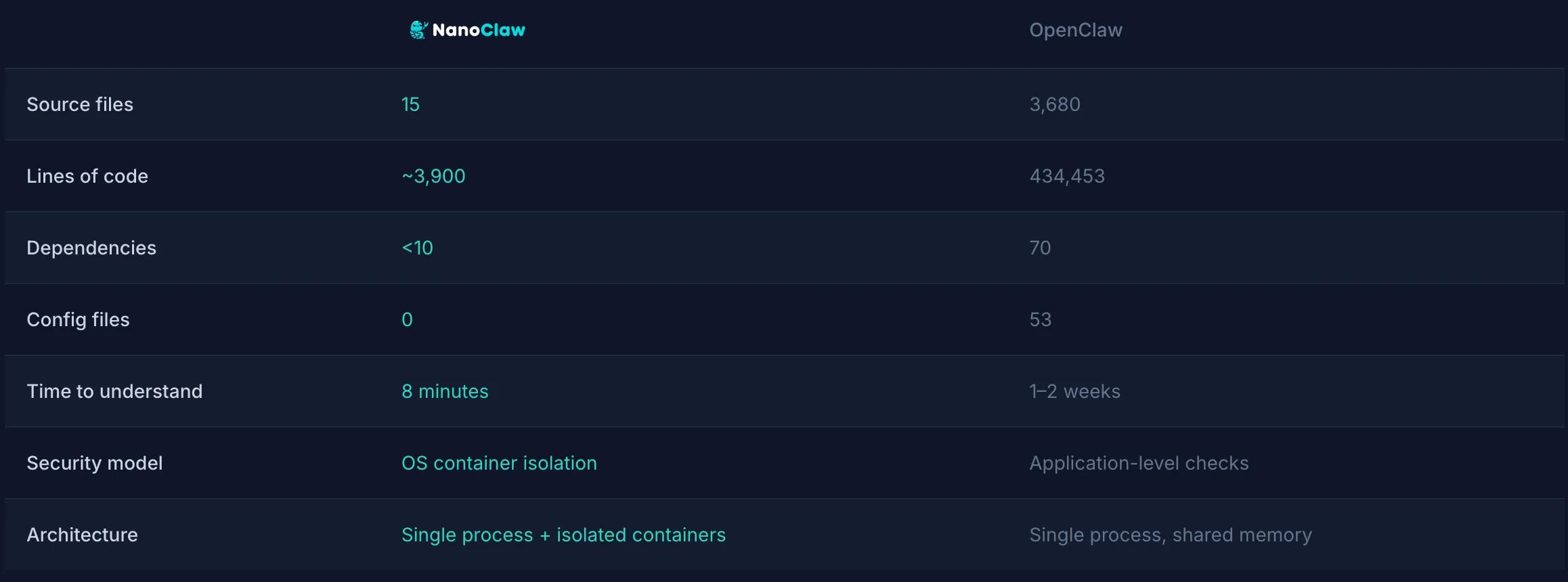
Task: Click OpenClaw's 3,680 source files value
Action: [x=1054, y=104]
